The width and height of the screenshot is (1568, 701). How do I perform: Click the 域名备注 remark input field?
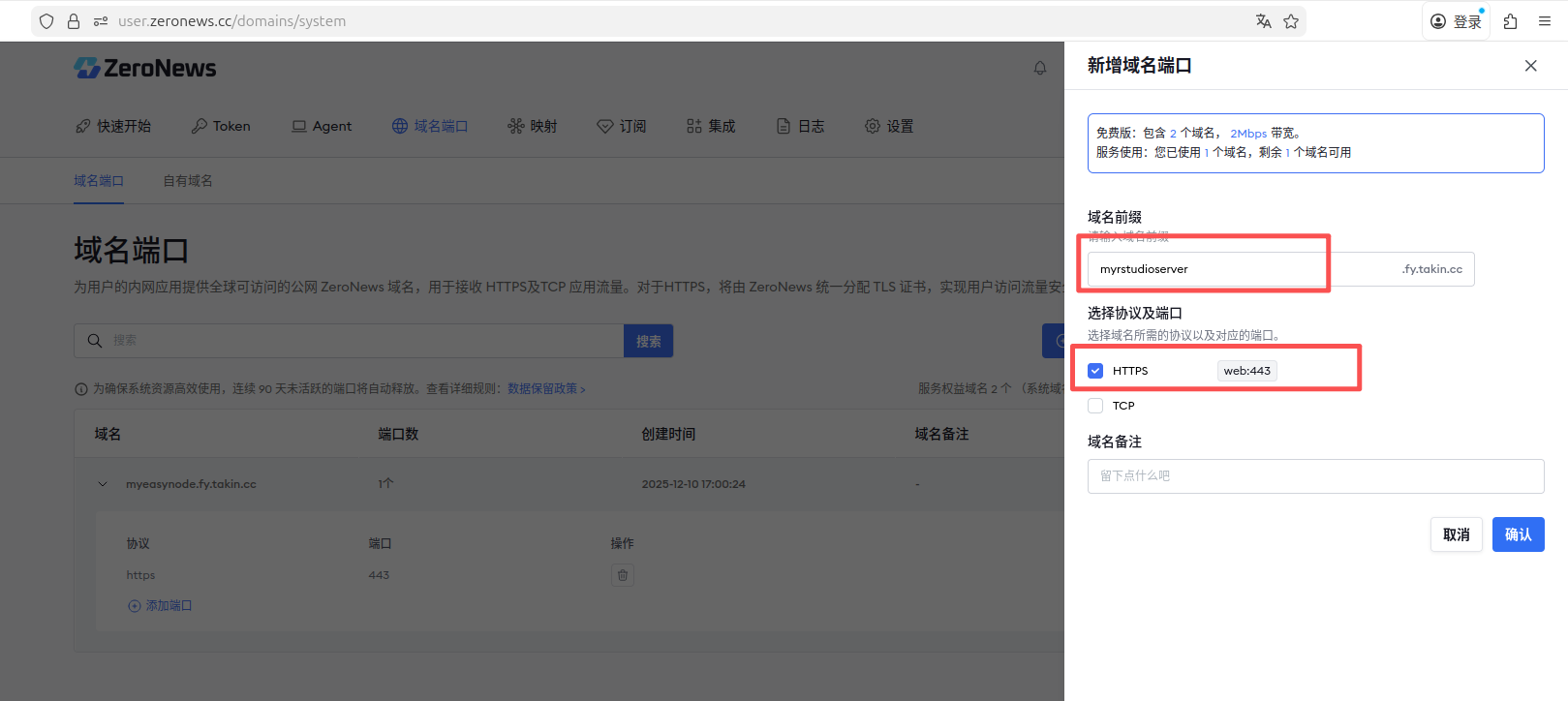(1315, 476)
